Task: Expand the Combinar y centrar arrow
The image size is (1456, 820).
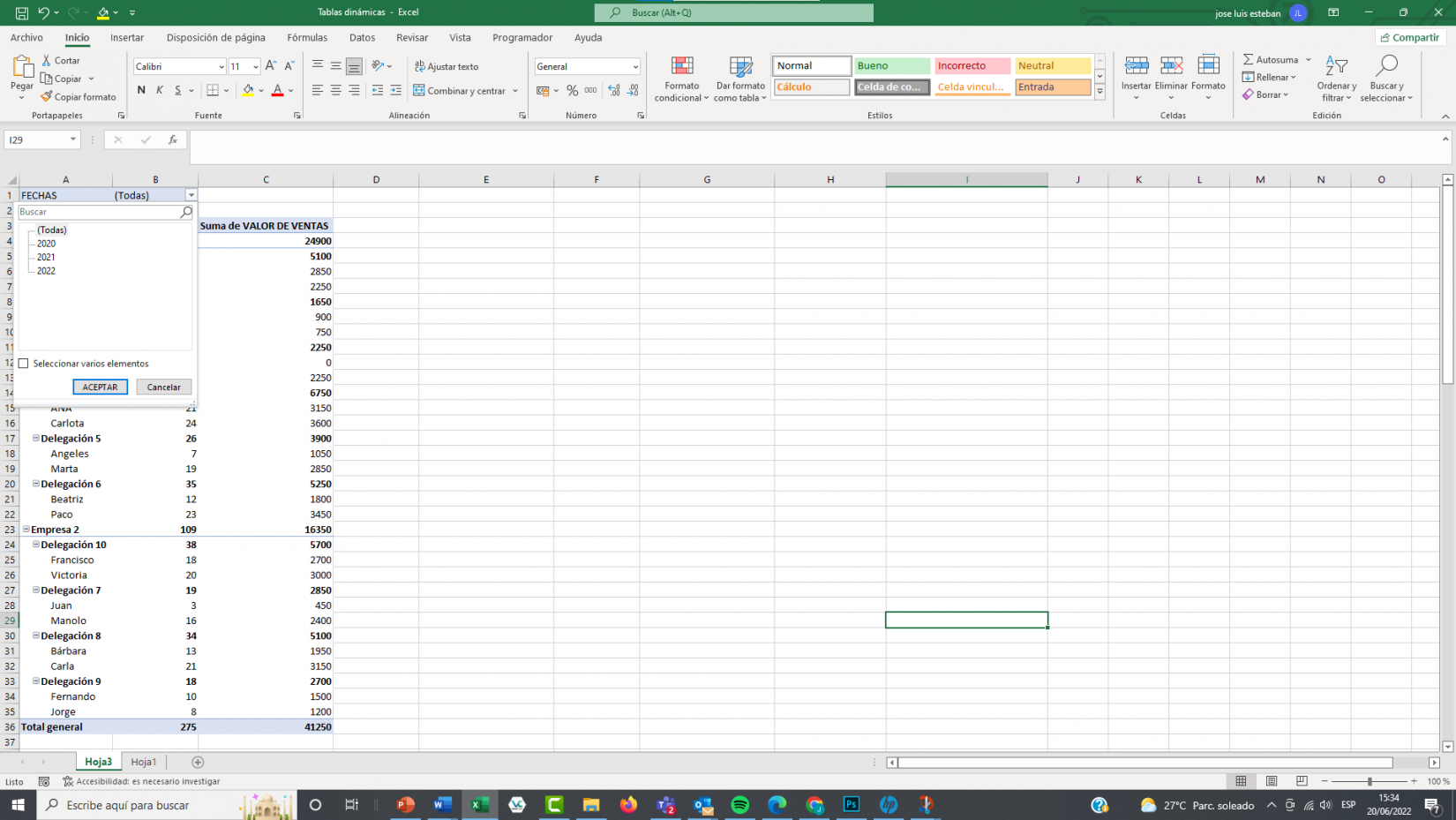Action: [x=515, y=90]
